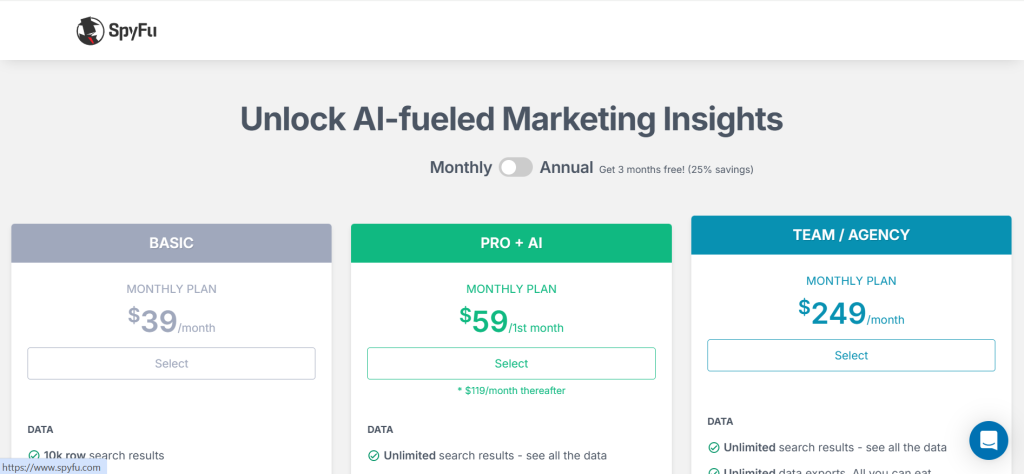Toggle the Monthly/Annual billing switch

click(x=516, y=167)
